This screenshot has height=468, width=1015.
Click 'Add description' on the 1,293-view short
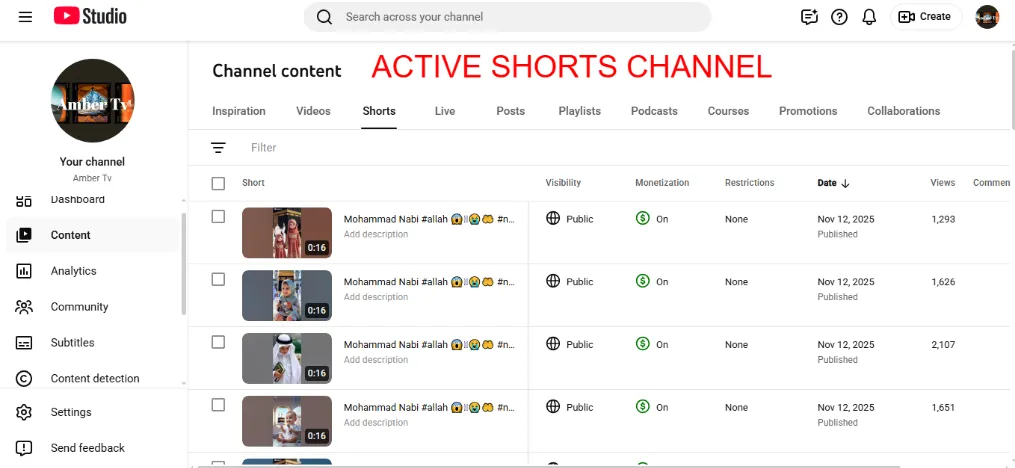[x=375, y=234]
